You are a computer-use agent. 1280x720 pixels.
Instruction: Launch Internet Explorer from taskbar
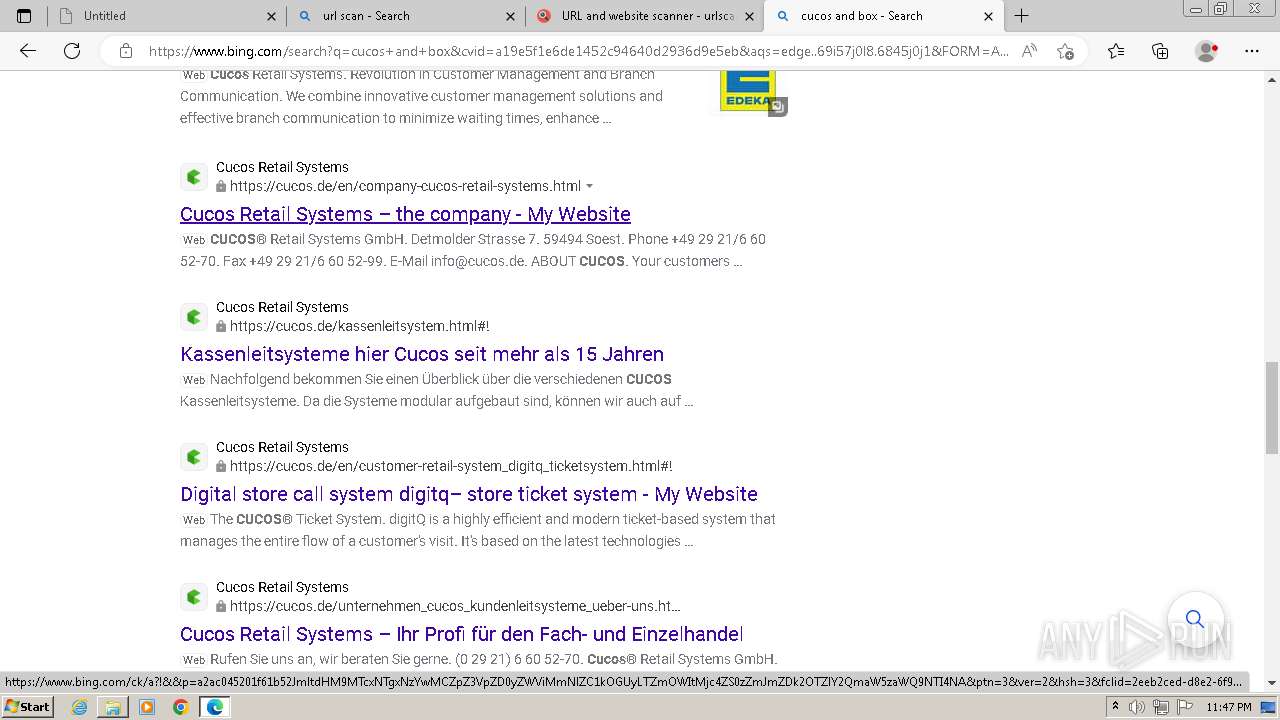(79, 707)
